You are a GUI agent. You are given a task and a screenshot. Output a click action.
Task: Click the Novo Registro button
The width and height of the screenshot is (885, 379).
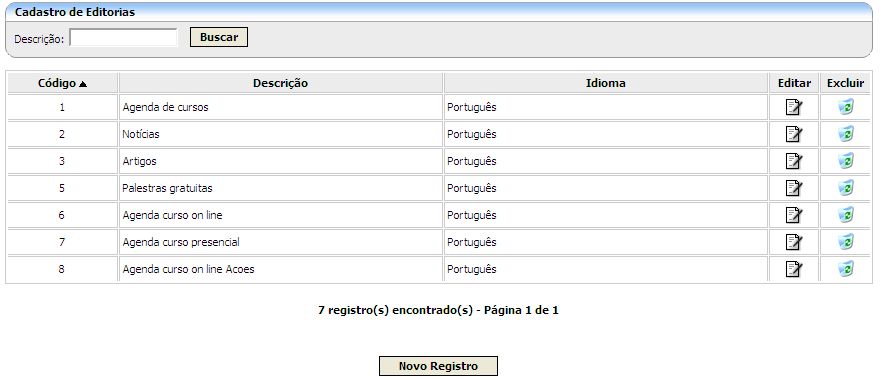tap(438, 366)
